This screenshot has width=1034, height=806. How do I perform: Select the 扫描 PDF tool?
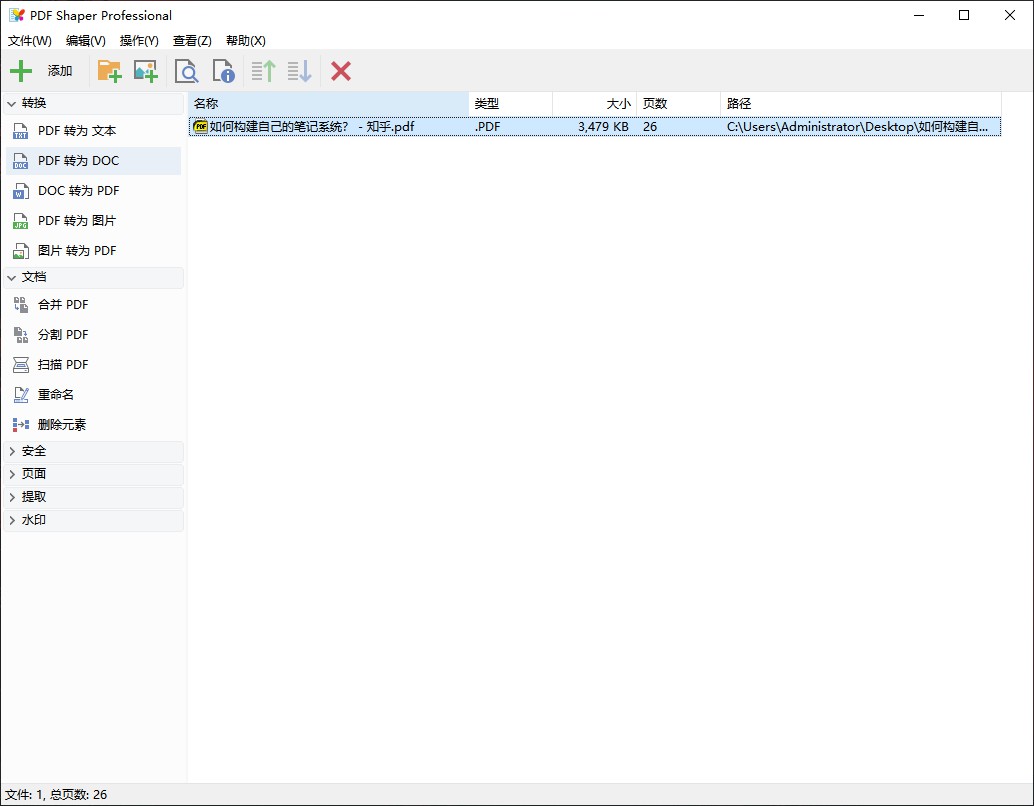coord(63,365)
